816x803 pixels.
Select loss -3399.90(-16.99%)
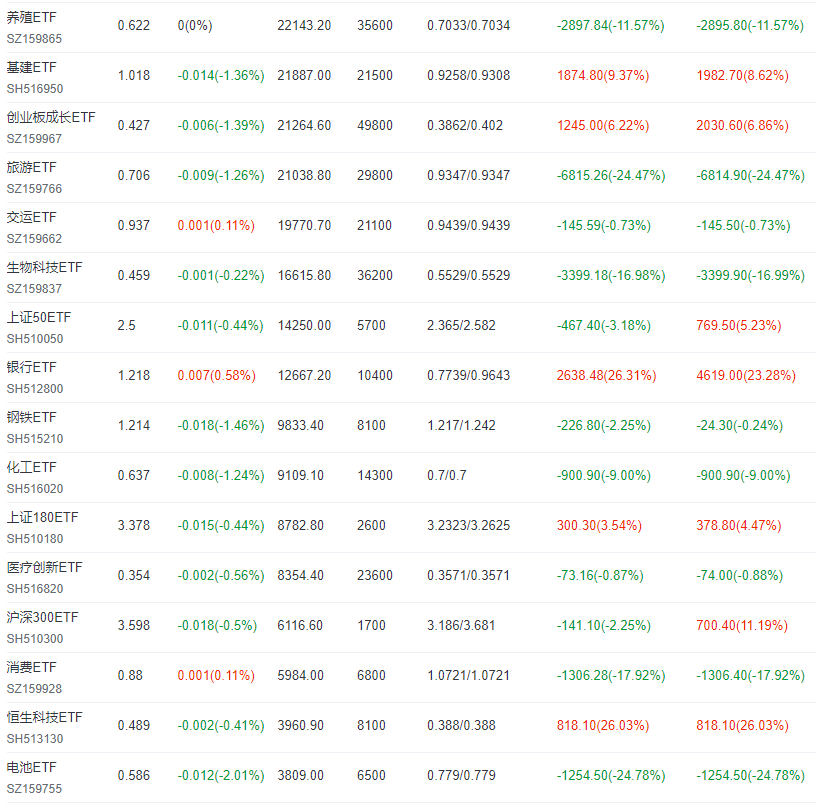pos(750,275)
